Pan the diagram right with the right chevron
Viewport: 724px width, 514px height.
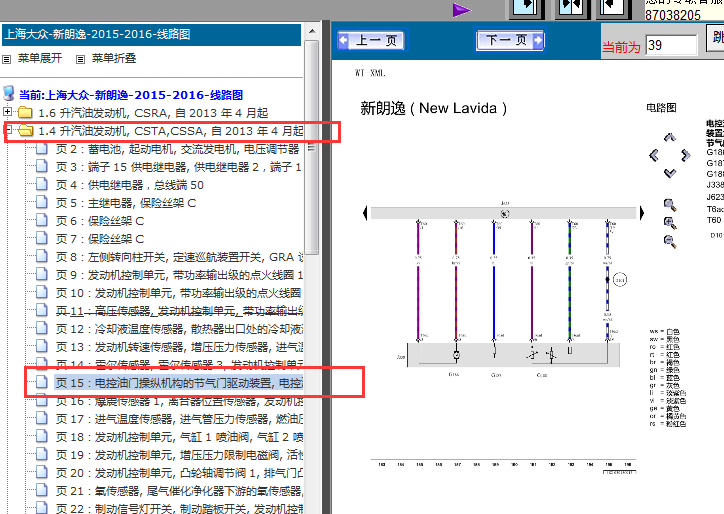click(x=686, y=155)
